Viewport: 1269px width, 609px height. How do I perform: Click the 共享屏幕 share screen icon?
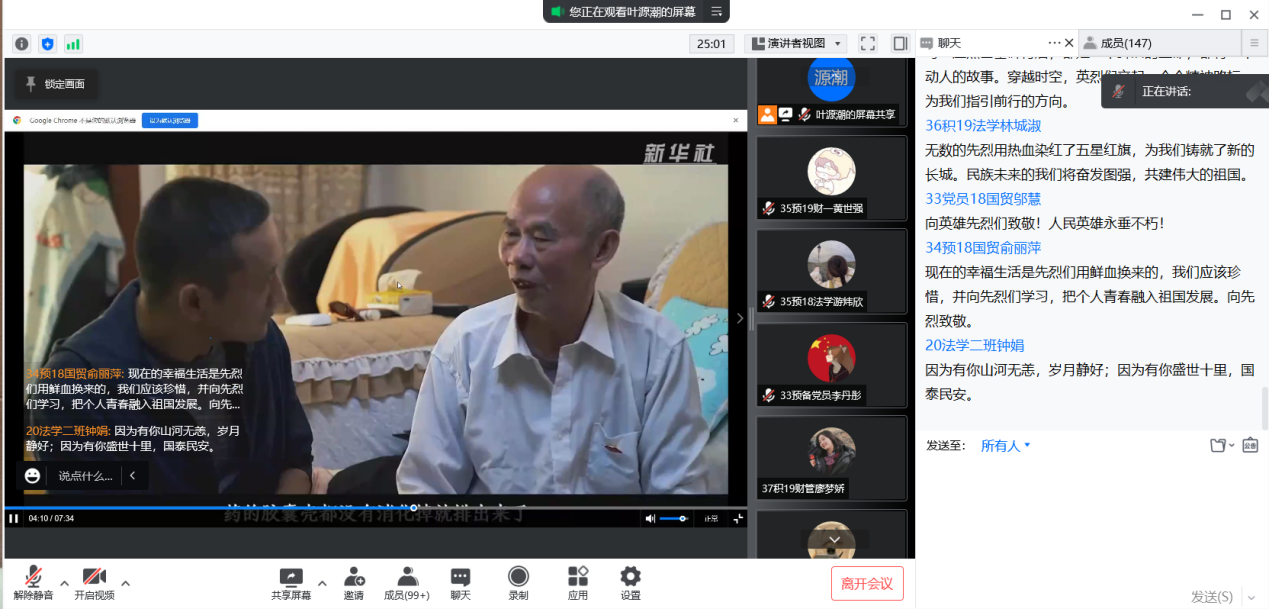[290, 582]
